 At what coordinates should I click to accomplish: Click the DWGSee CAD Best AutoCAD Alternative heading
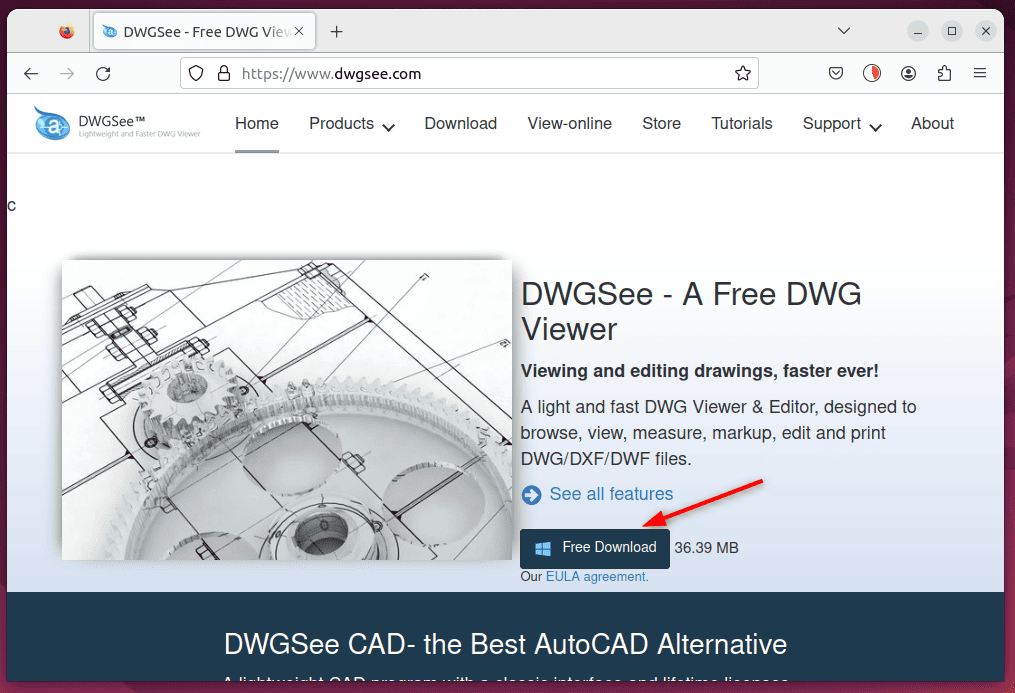point(506,644)
